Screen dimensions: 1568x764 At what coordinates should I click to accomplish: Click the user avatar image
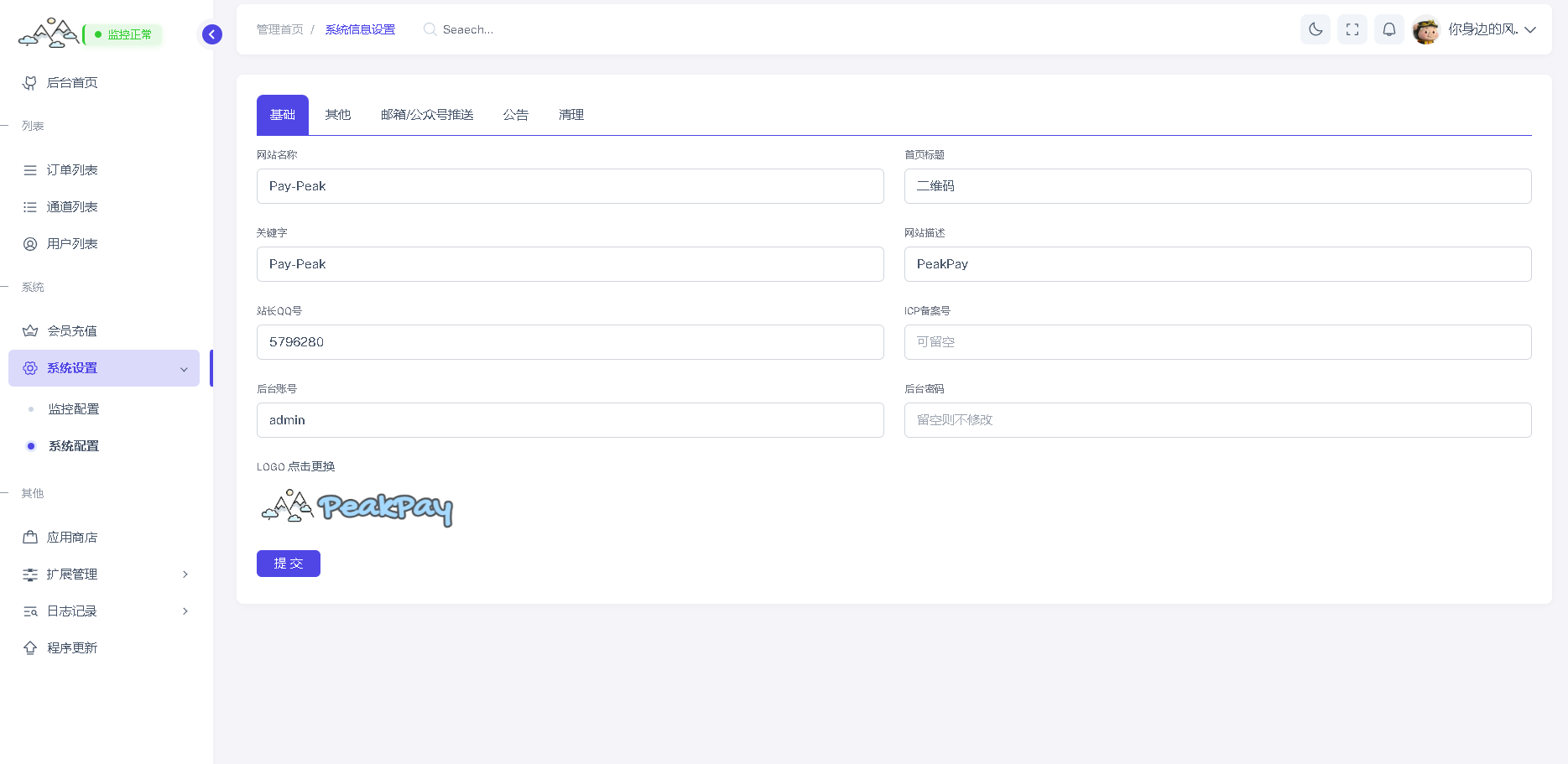(1425, 30)
